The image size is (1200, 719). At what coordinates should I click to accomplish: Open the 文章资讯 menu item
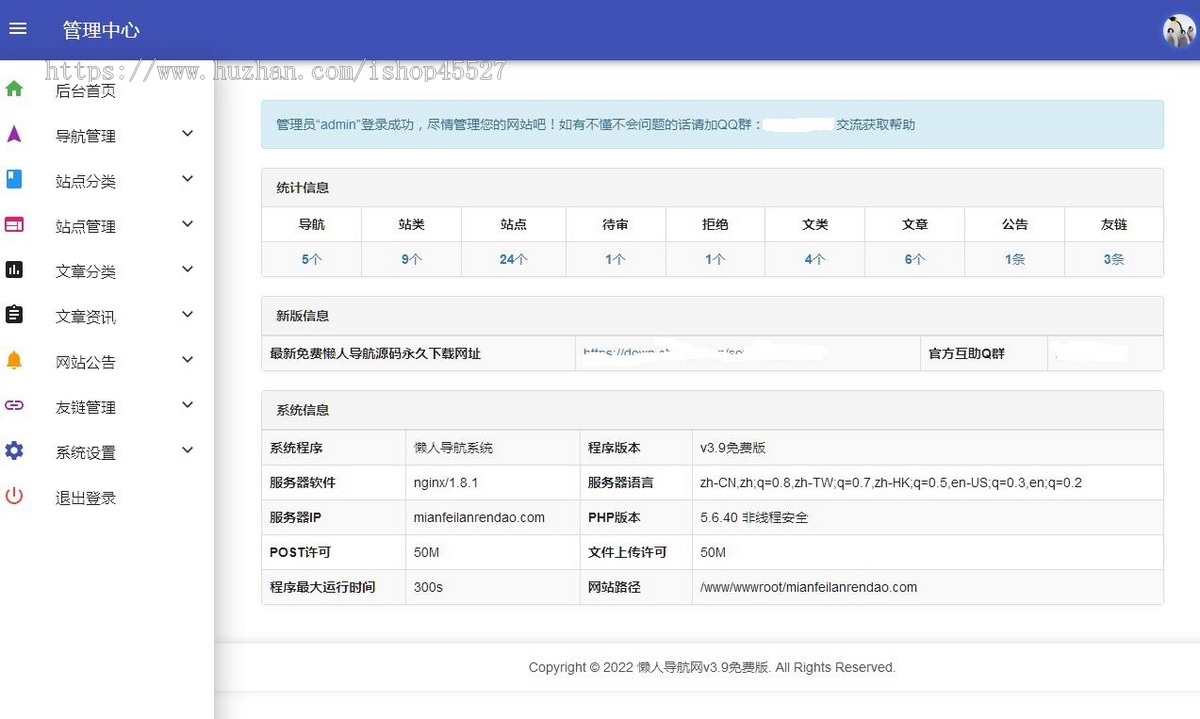point(86,317)
